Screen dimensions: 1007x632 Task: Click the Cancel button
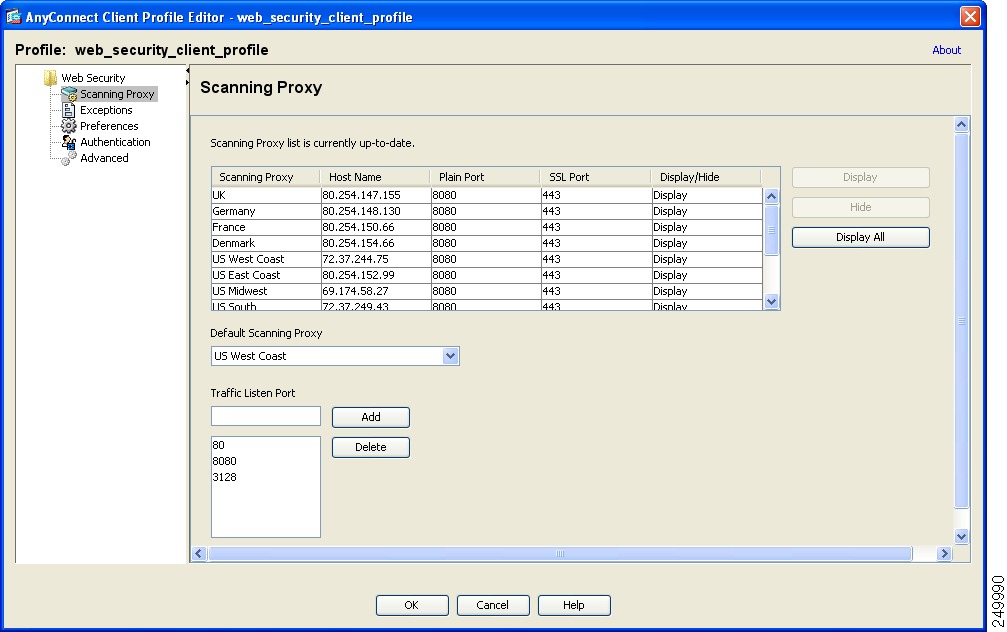coord(493,605)
